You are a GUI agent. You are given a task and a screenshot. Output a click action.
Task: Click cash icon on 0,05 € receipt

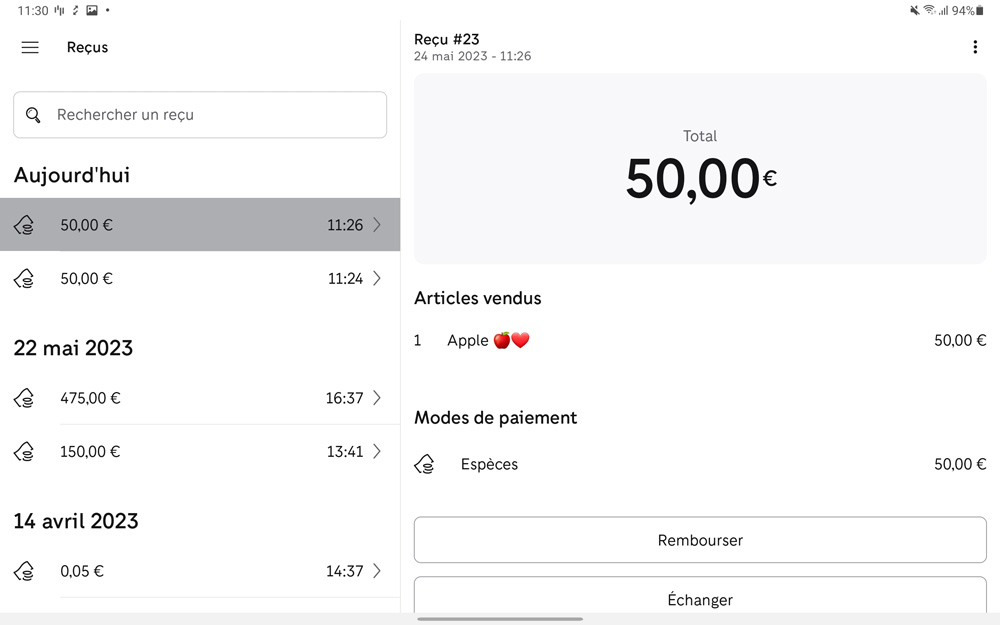[x=25, y=572]
